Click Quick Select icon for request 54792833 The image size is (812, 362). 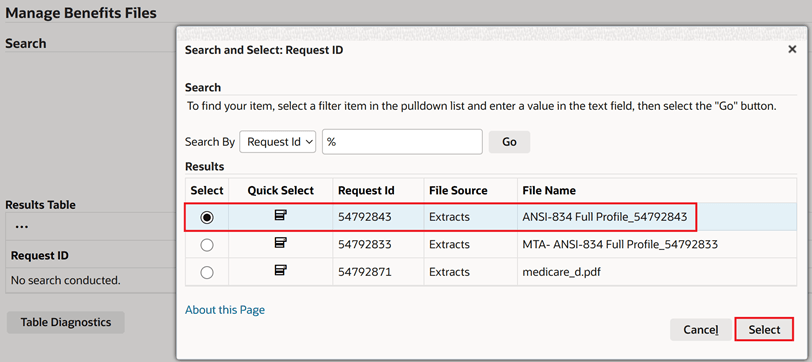click(281, 242)
